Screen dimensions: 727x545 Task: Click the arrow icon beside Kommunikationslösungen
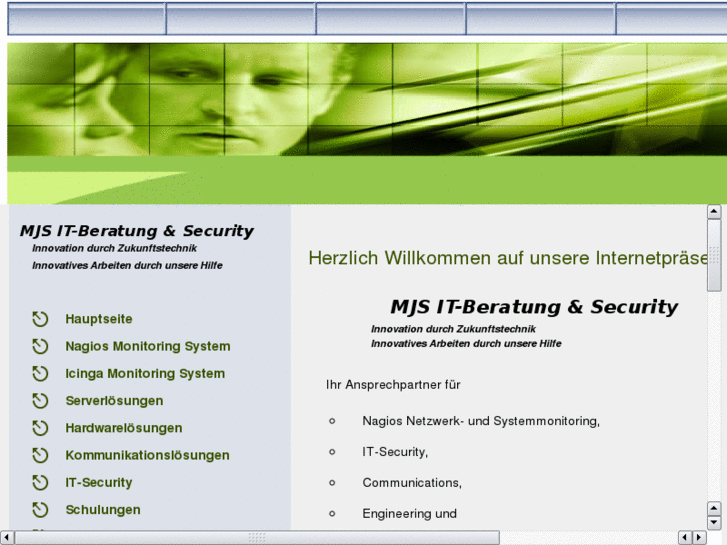[x=40, y=455]
